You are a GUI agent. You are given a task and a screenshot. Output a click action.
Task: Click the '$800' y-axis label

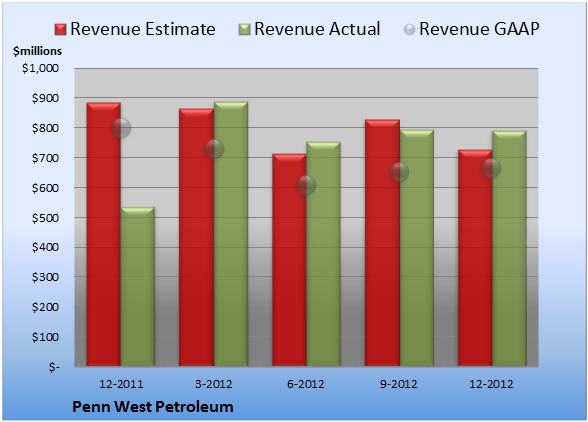(x=45, y=128)
